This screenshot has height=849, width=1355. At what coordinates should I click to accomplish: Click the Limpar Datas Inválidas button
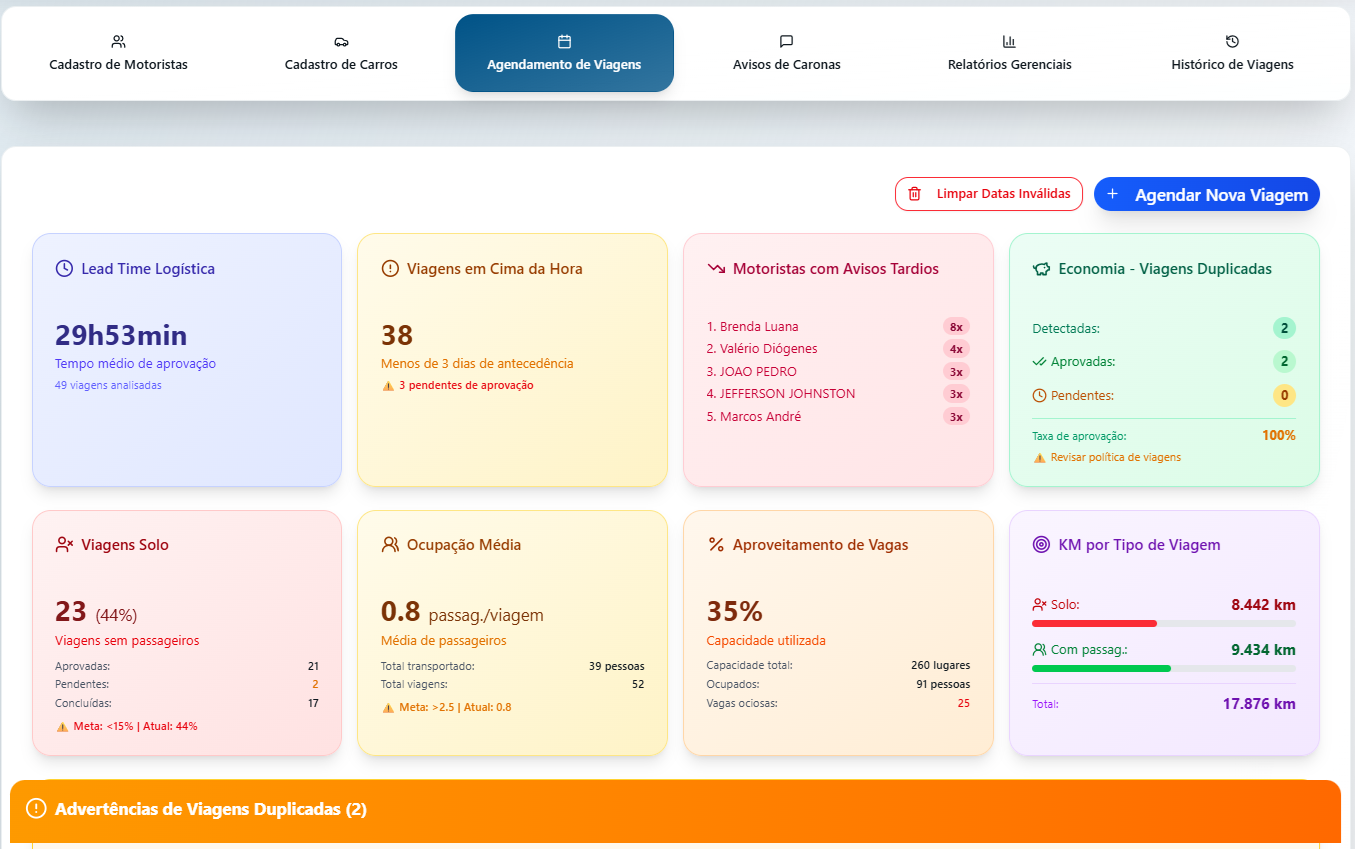988,194
